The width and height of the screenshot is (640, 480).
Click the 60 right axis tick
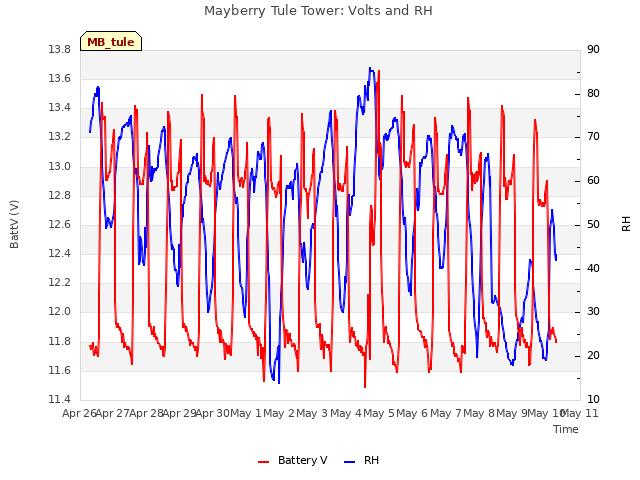click(x=593, y=181)
